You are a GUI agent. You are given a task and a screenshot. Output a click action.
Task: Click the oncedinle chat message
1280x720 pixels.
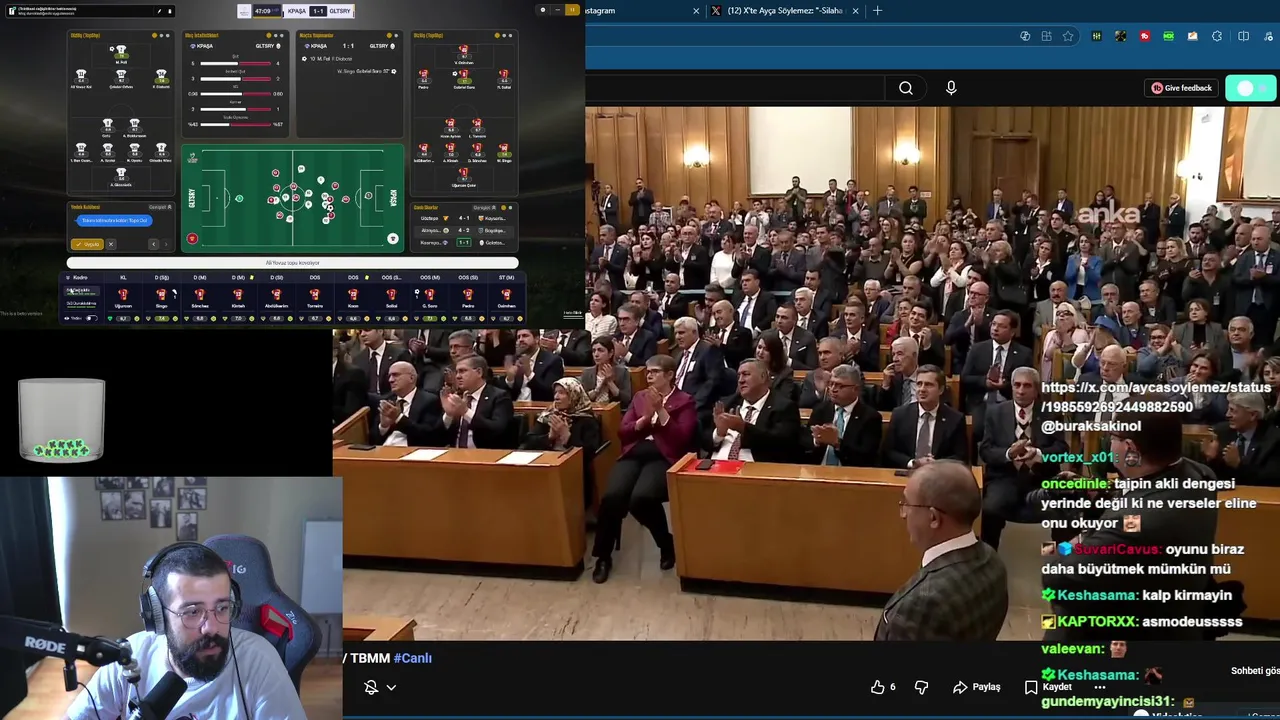coord(1148,503)
